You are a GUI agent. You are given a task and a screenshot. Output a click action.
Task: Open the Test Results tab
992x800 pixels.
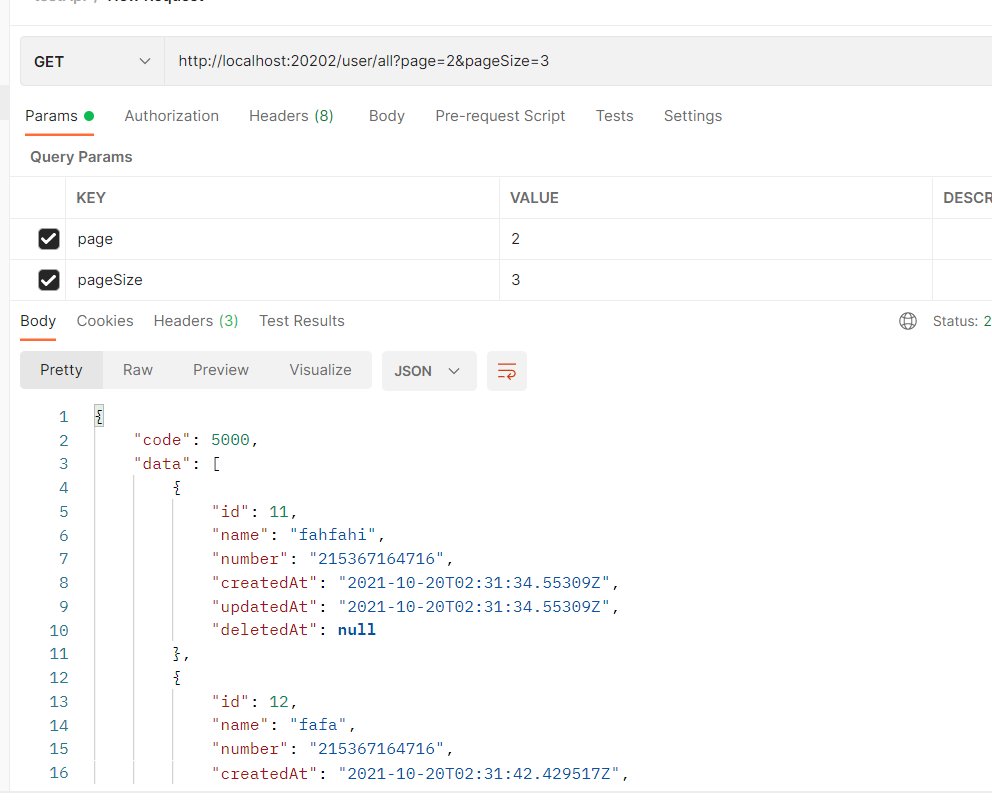pos(302,321)
